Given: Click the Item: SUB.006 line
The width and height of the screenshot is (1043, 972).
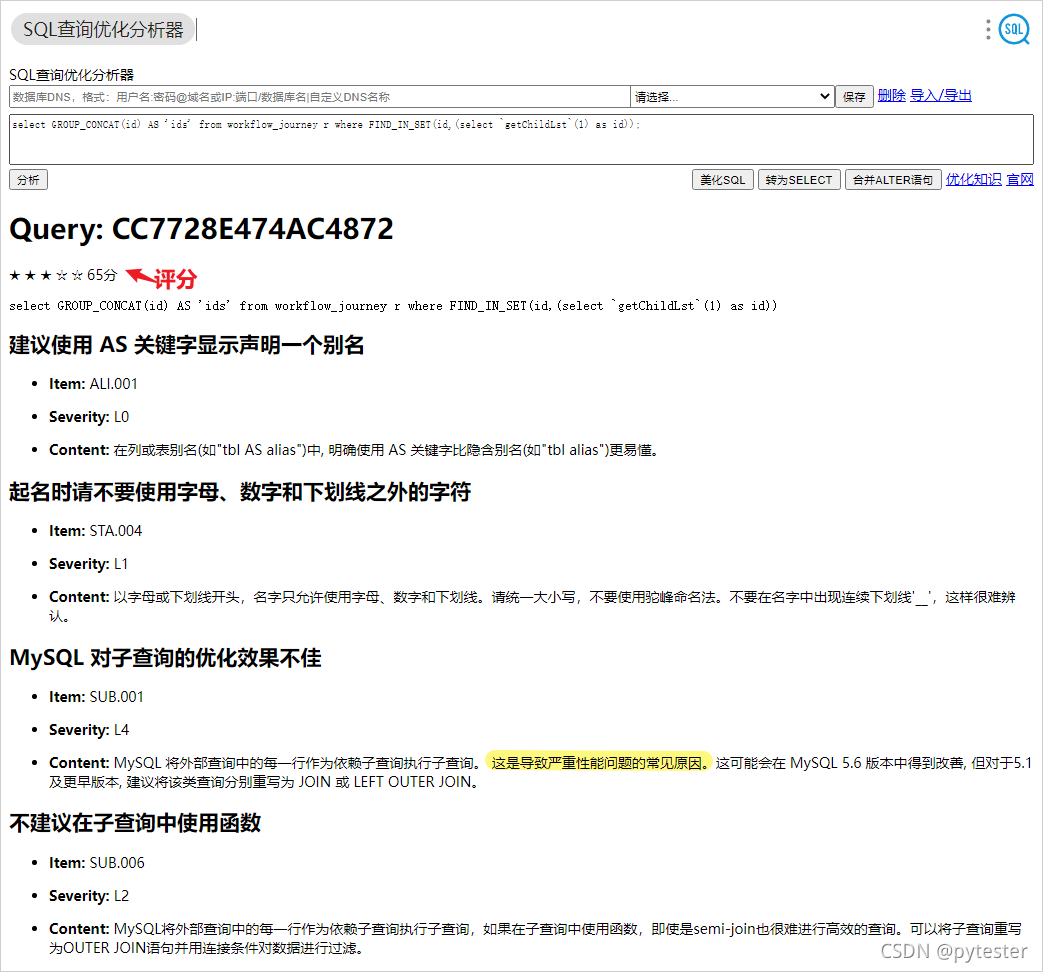Looking at the screenshot, I should pos(96,863).
